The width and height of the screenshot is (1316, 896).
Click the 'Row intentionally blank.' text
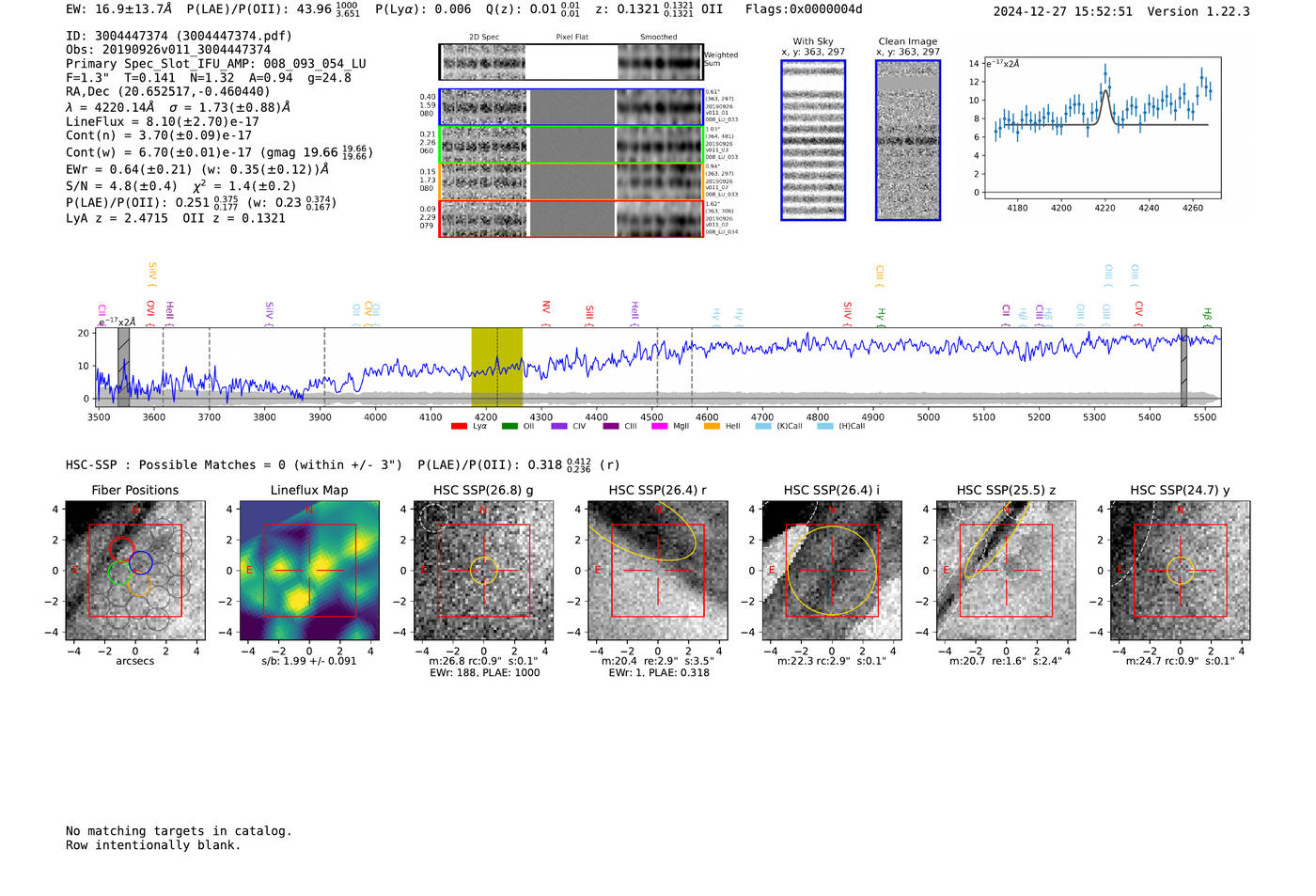[x=153, y=845]
